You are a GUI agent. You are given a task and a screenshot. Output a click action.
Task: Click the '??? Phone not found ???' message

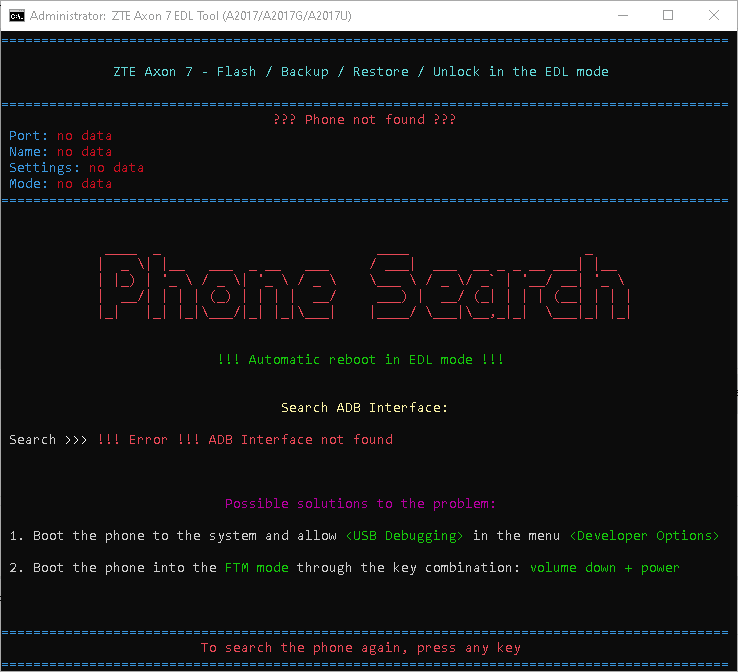click(364, 120)
